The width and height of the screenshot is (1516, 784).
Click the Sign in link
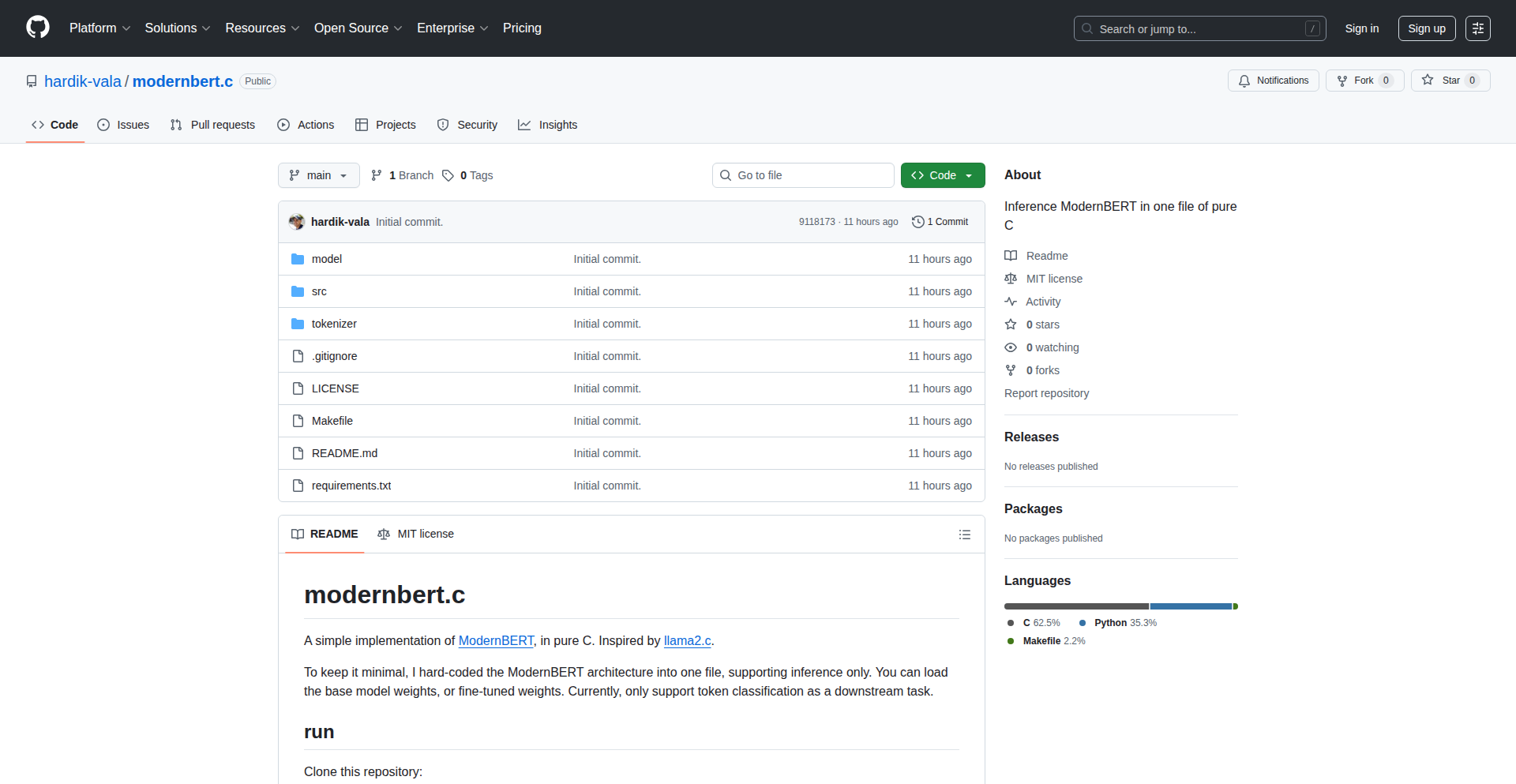tap(1362, 28)
